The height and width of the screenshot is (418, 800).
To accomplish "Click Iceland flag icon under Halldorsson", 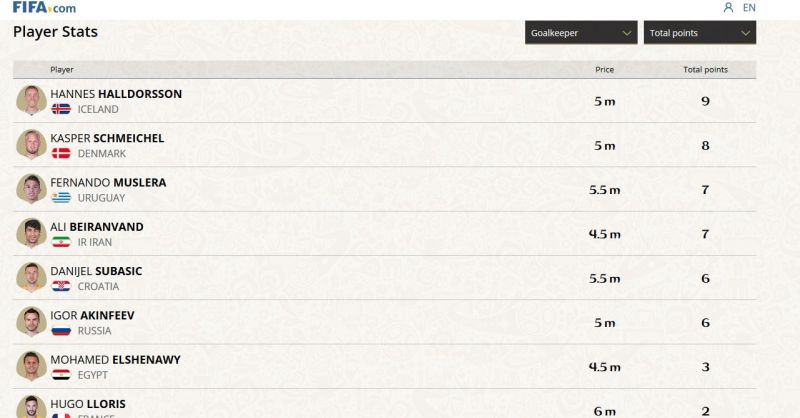I will tap(61, 109).
